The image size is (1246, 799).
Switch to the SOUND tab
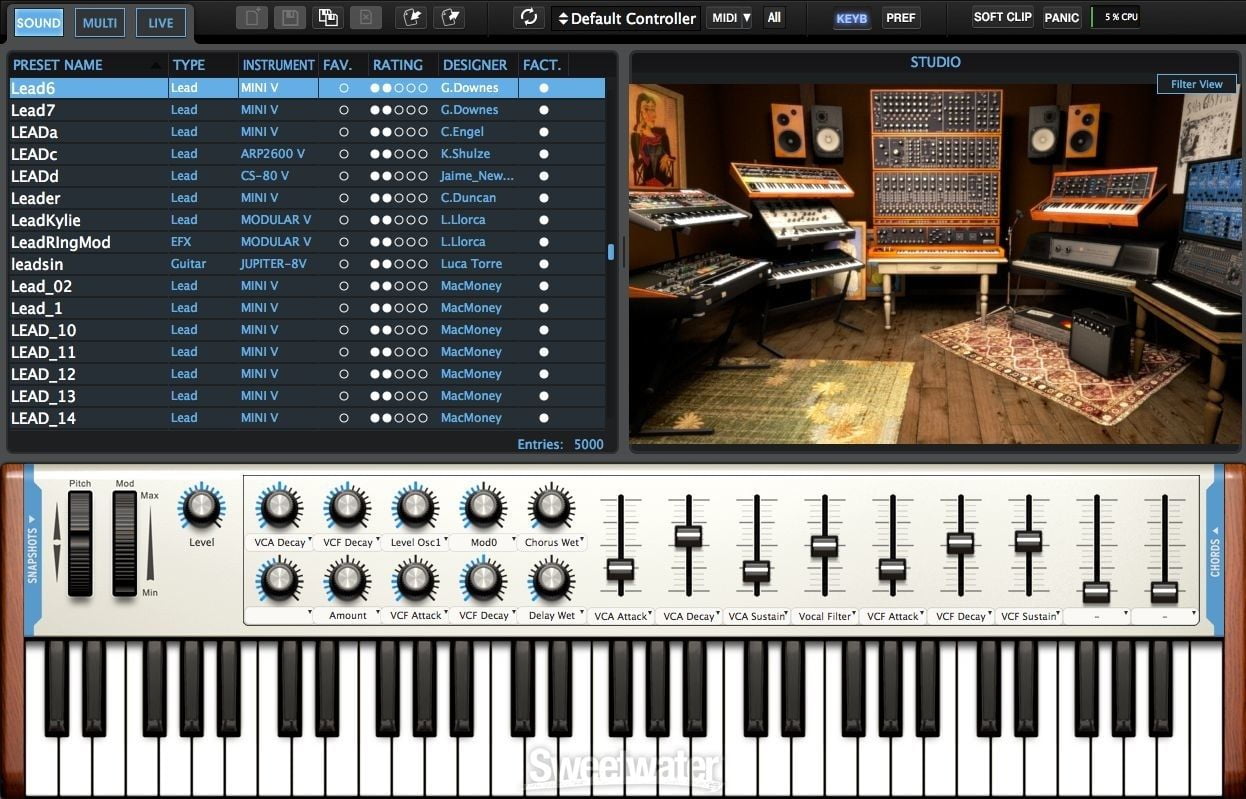click(39, 22)
